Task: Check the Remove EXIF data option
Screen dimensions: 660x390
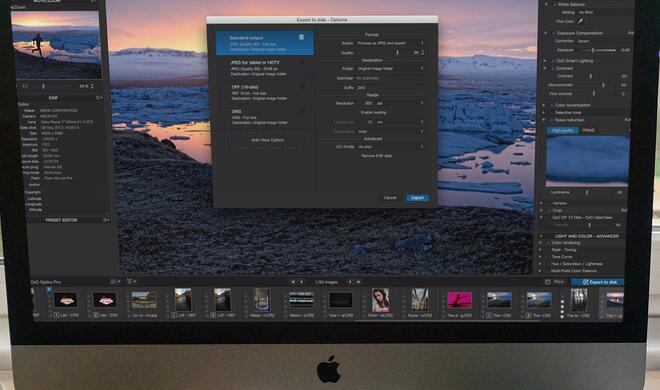Action: click(376, 156)
